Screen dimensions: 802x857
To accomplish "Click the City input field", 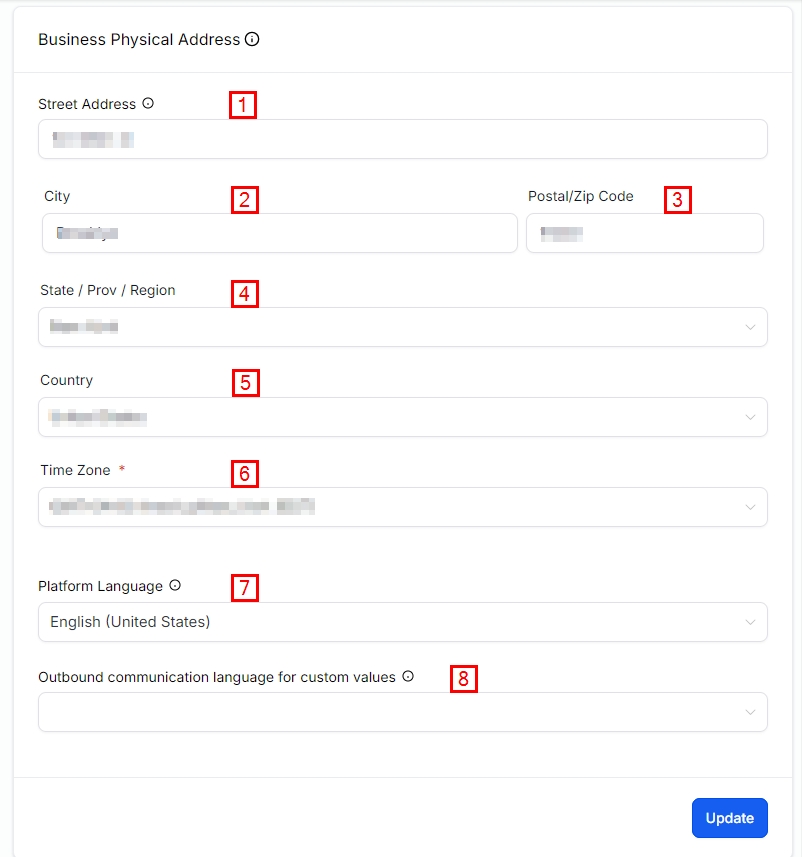I will tap(280, 233).
